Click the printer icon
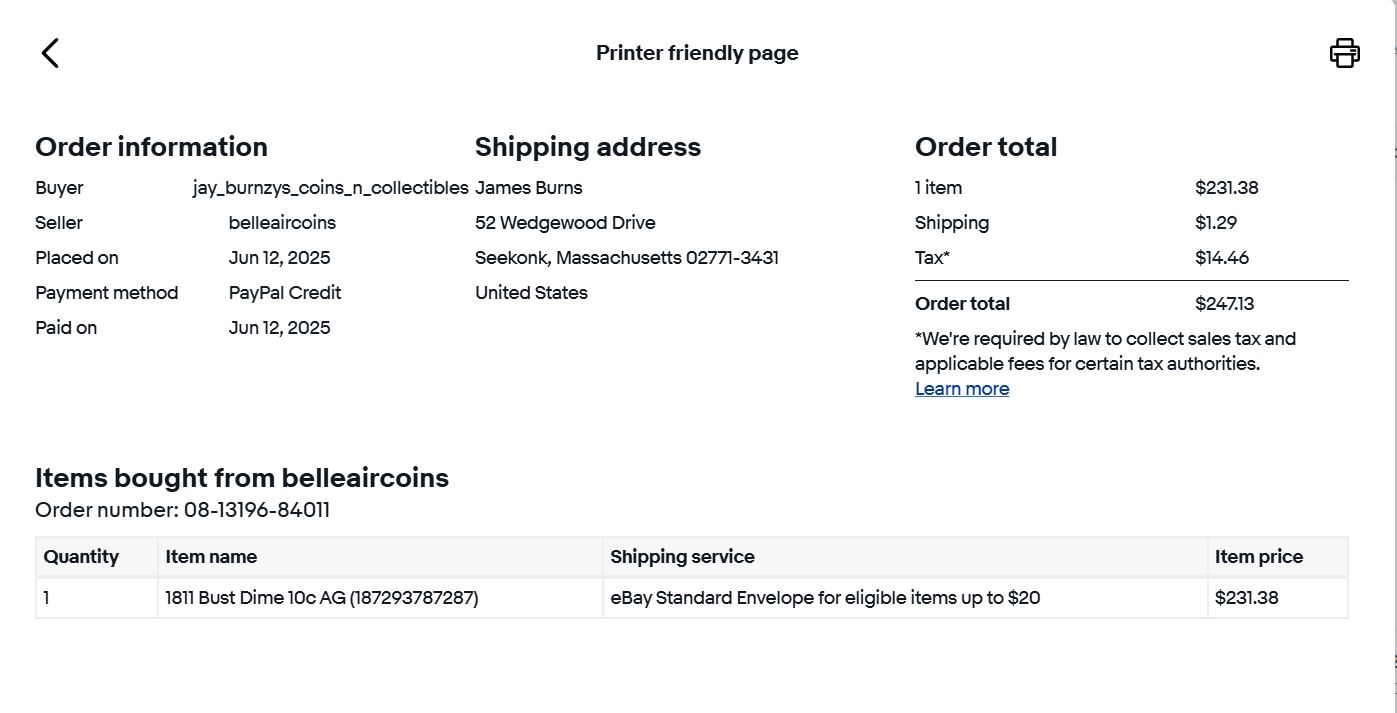Viewport: 1397px width, 713px height. [x=1344, y=53]
